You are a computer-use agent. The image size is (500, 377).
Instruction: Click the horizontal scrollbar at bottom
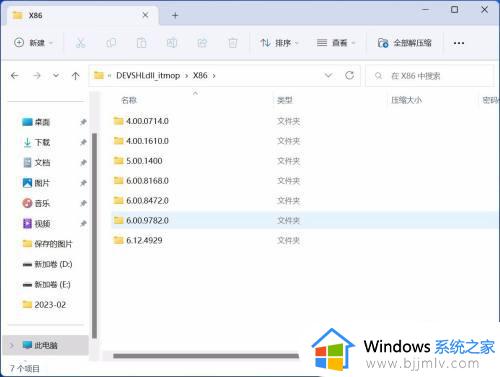206,356
